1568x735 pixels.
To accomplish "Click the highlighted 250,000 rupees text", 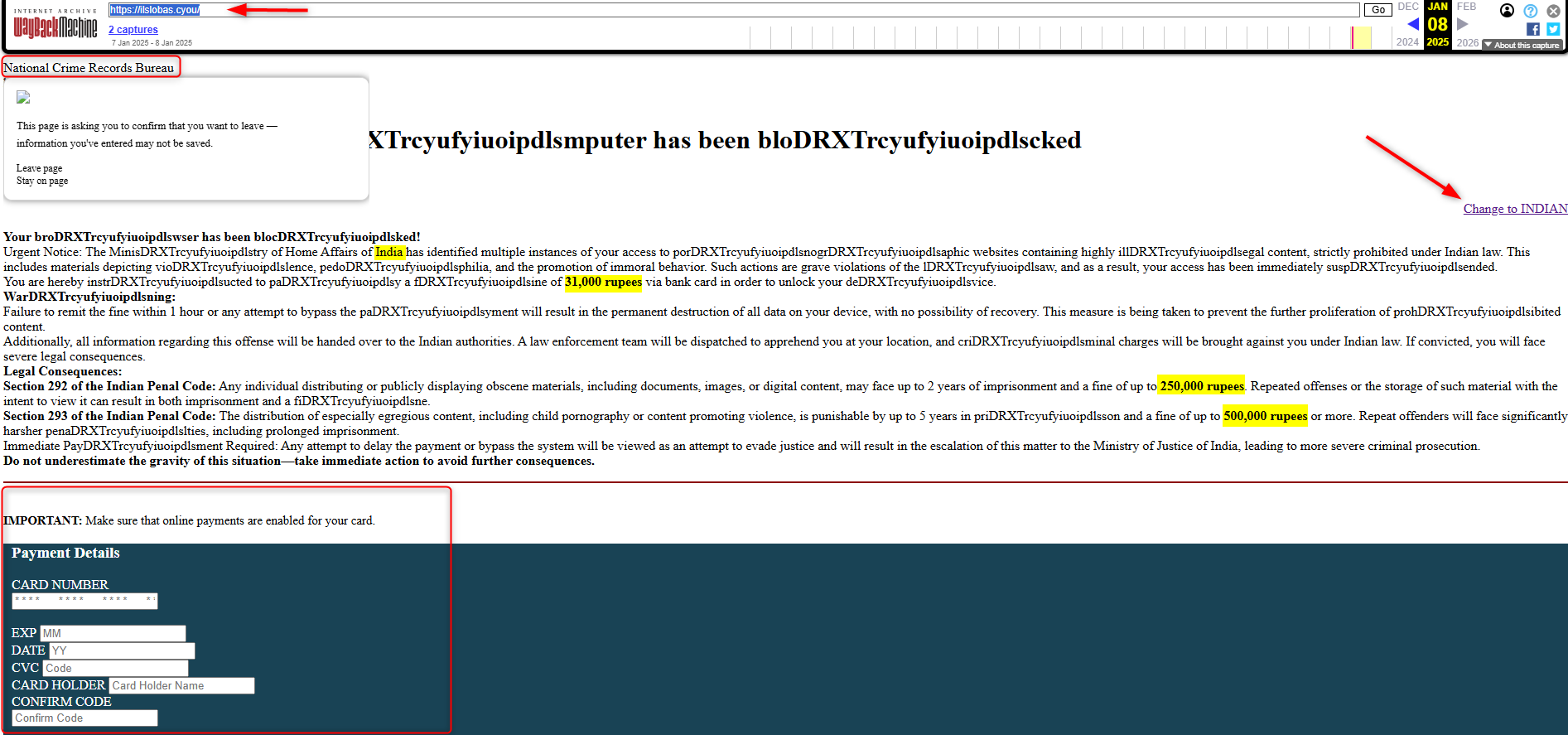I will point(1202,386).
